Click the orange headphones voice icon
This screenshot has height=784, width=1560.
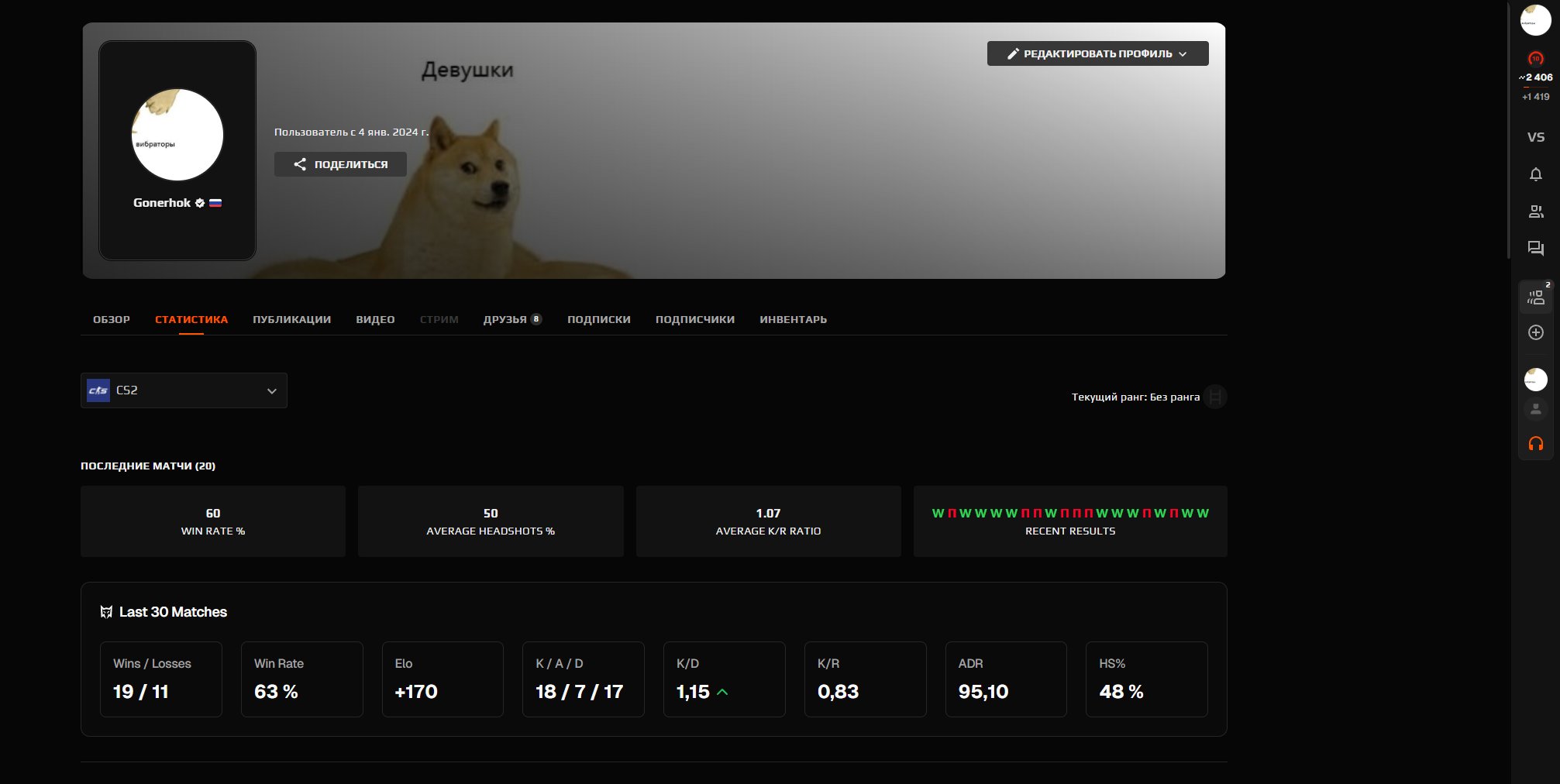[1535, 444]
